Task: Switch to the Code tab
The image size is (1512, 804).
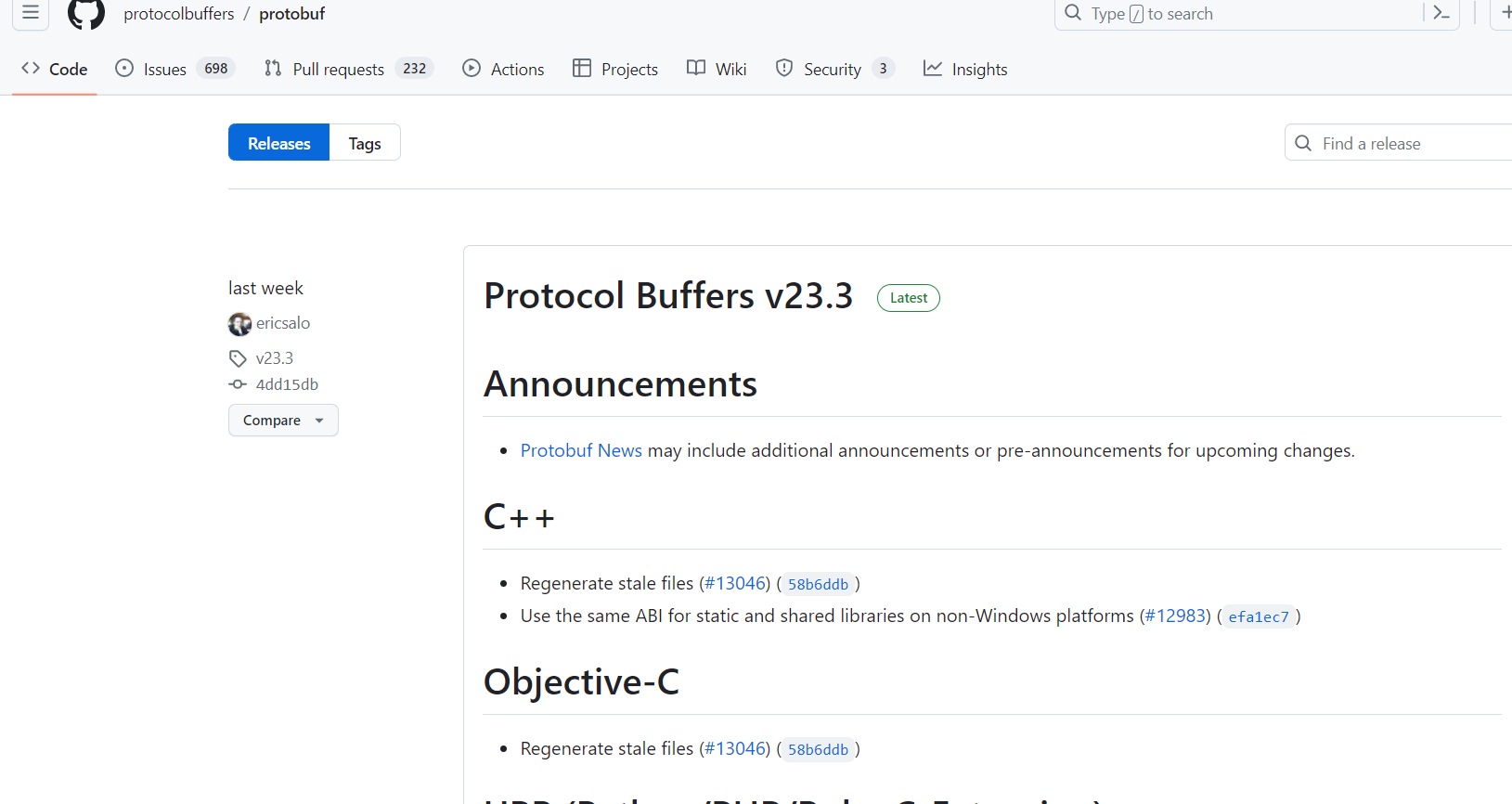Action: tap(55, 69)
